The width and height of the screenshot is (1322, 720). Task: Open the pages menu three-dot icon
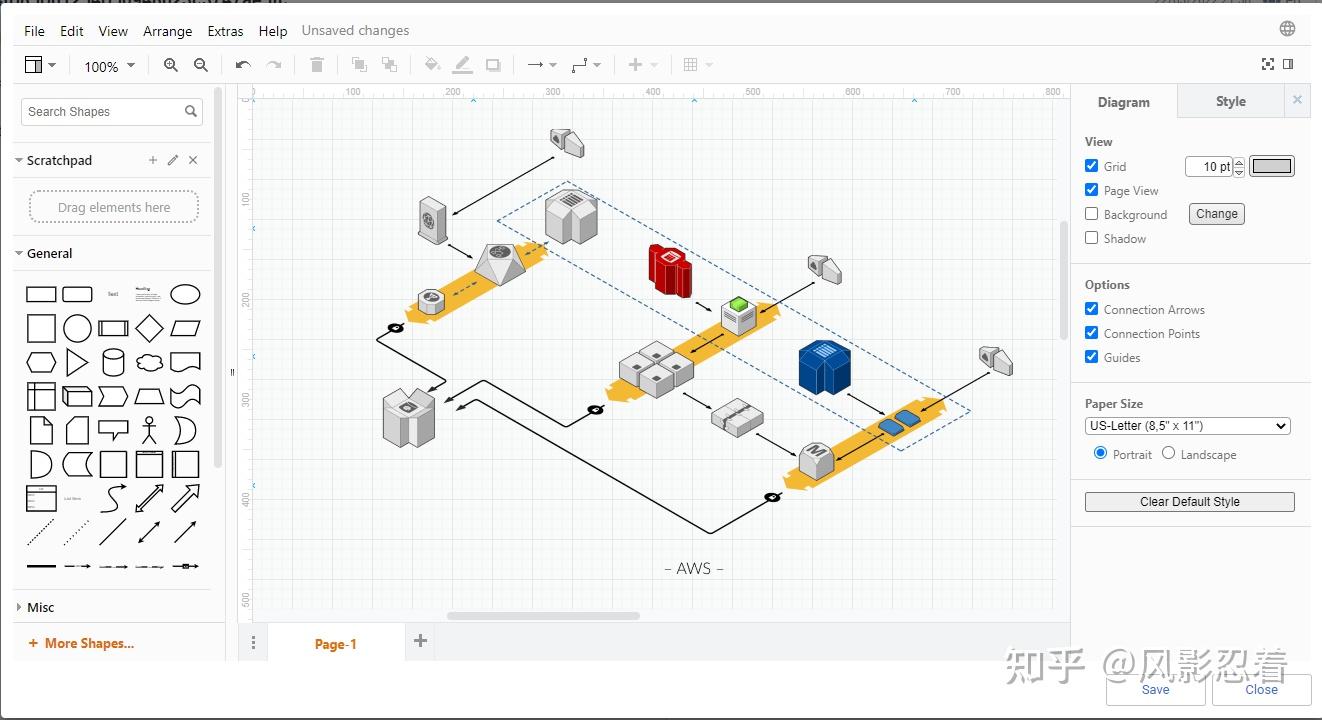pos(253,642)
